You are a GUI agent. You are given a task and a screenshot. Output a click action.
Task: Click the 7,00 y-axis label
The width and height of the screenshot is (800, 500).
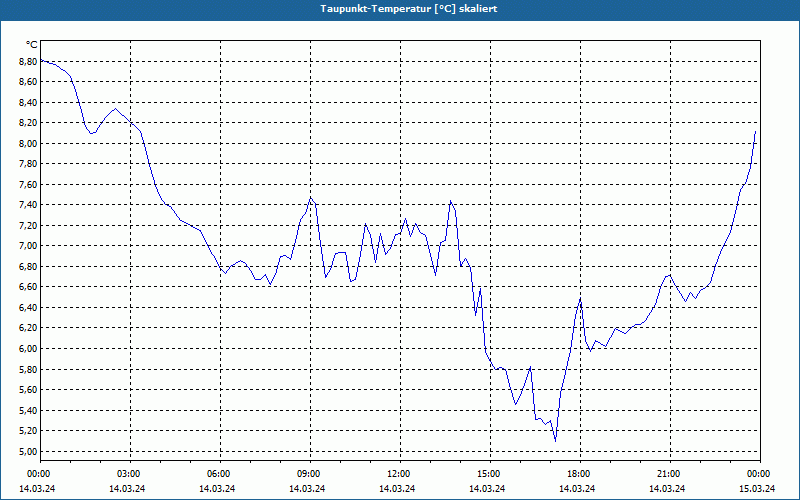[28, 246]
